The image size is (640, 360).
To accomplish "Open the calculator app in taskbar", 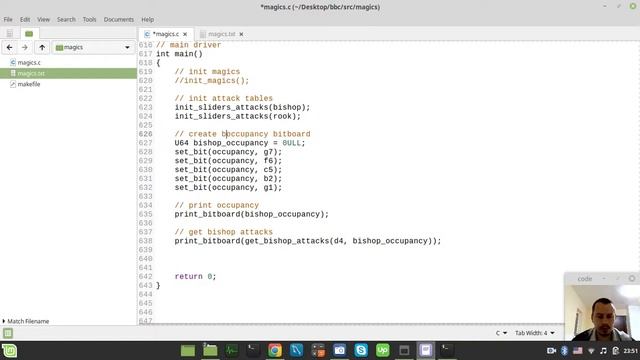I will [x=318, y=351].
